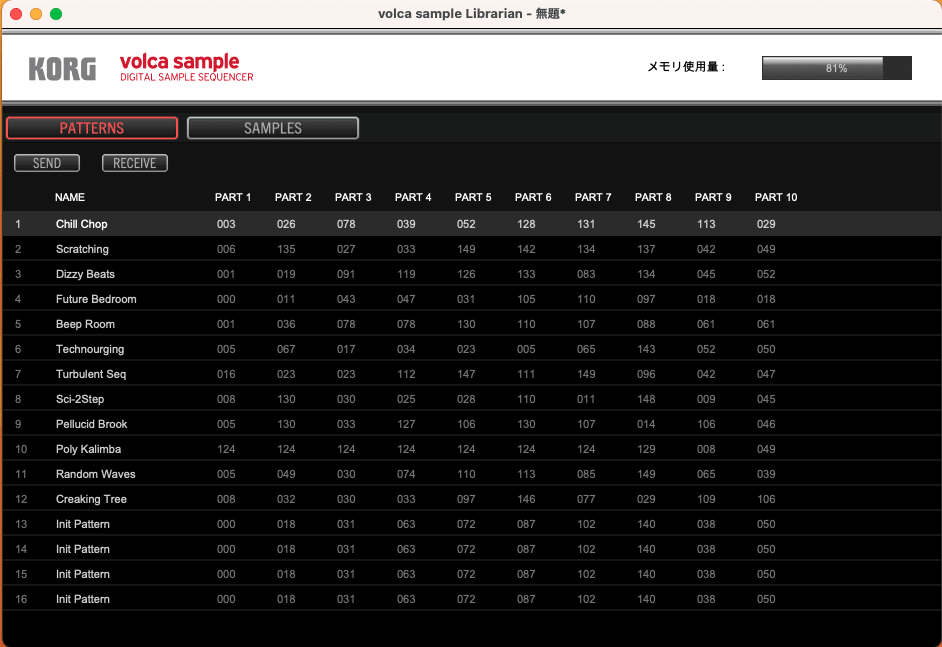942x647 pixels.
Task: Select the Random Waves pattern
Action: [471, 474]
